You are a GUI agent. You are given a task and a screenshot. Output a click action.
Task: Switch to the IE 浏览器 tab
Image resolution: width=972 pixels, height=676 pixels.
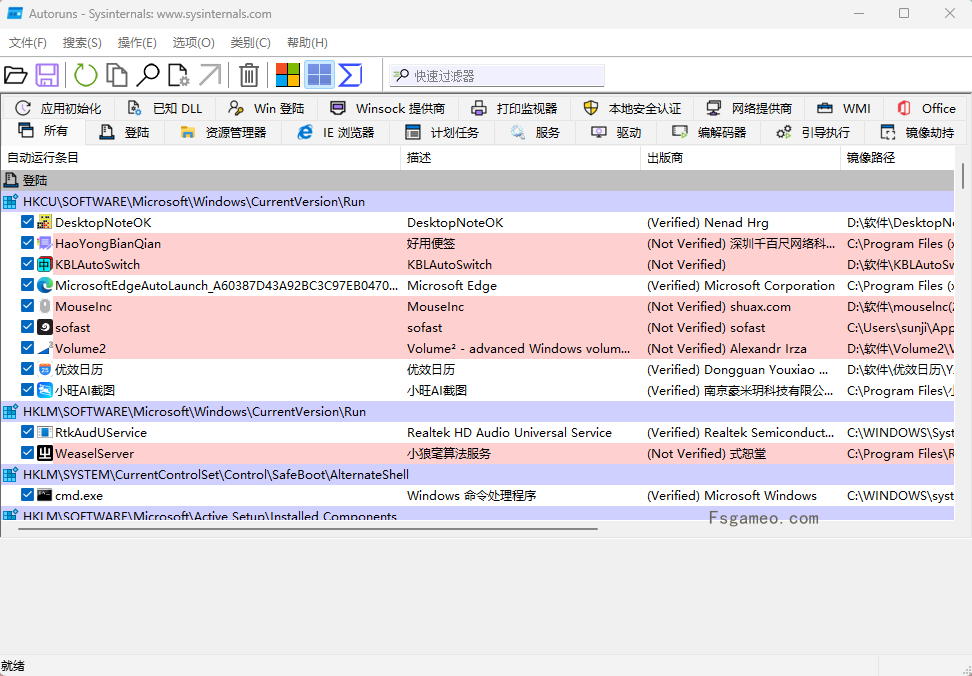(336, 133)
